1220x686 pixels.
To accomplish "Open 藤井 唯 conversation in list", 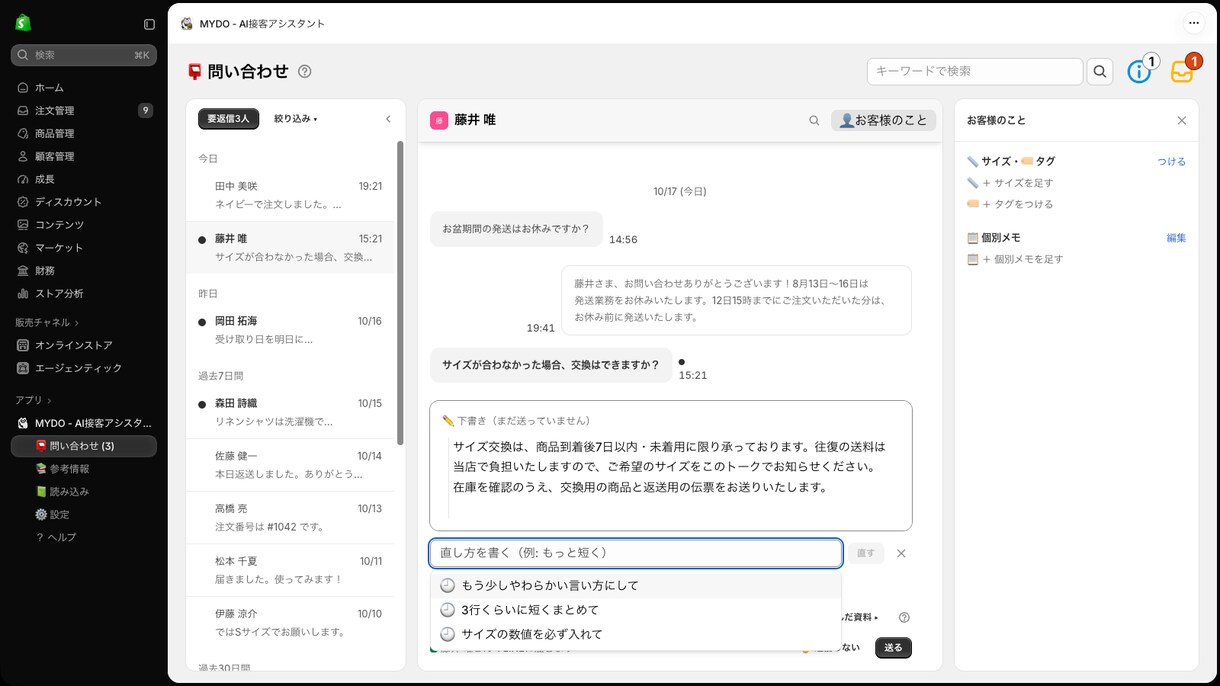I will [x=291, y=247].
